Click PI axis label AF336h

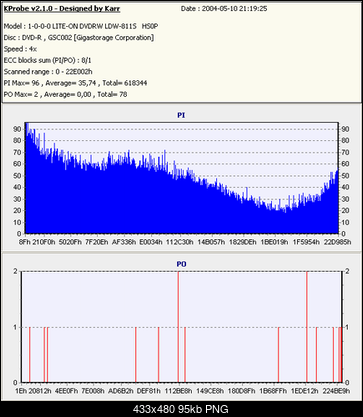coord(124,242)
